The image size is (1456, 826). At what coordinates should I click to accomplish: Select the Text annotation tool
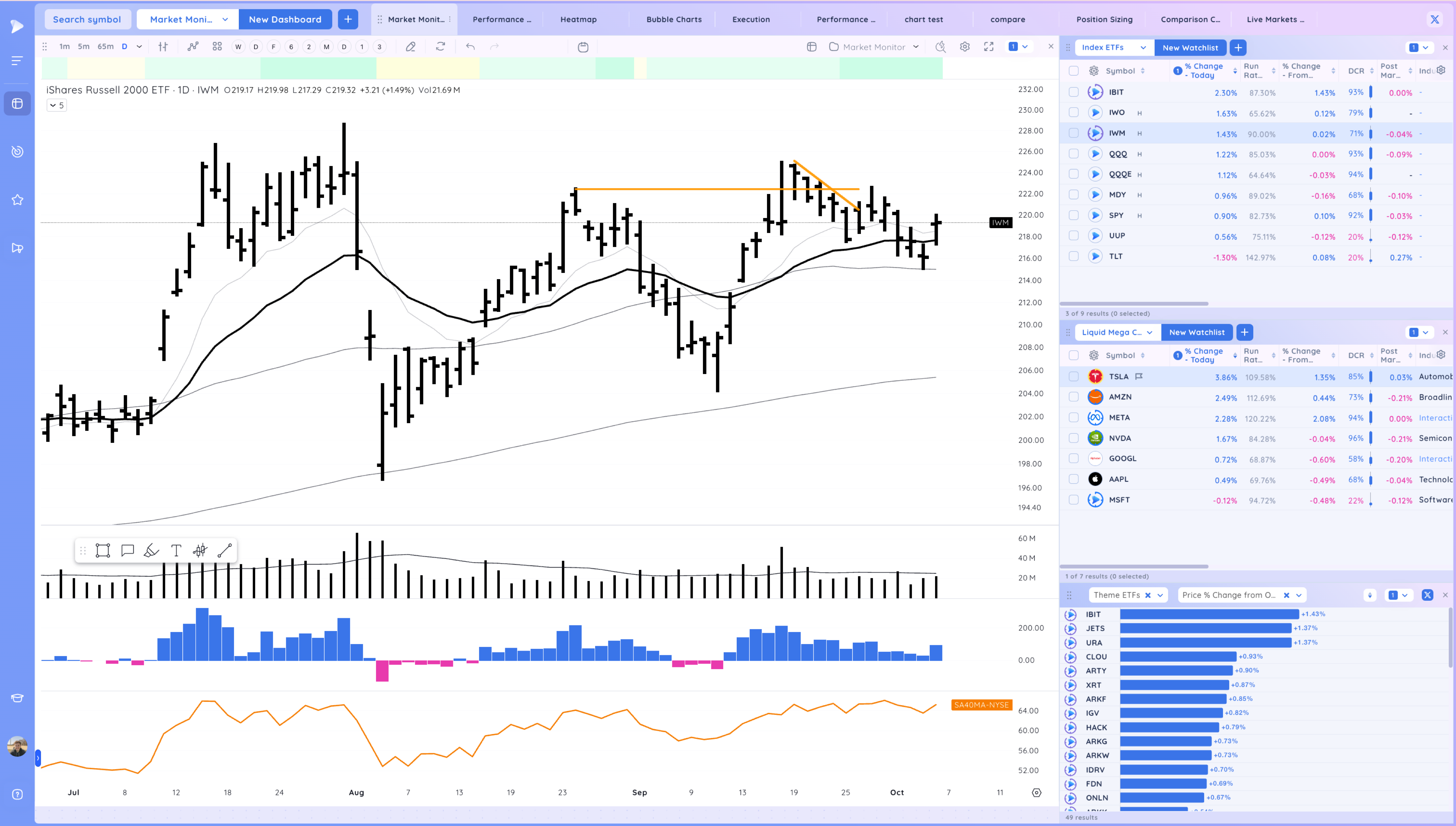pyautogui.click(x=176, y=550)
